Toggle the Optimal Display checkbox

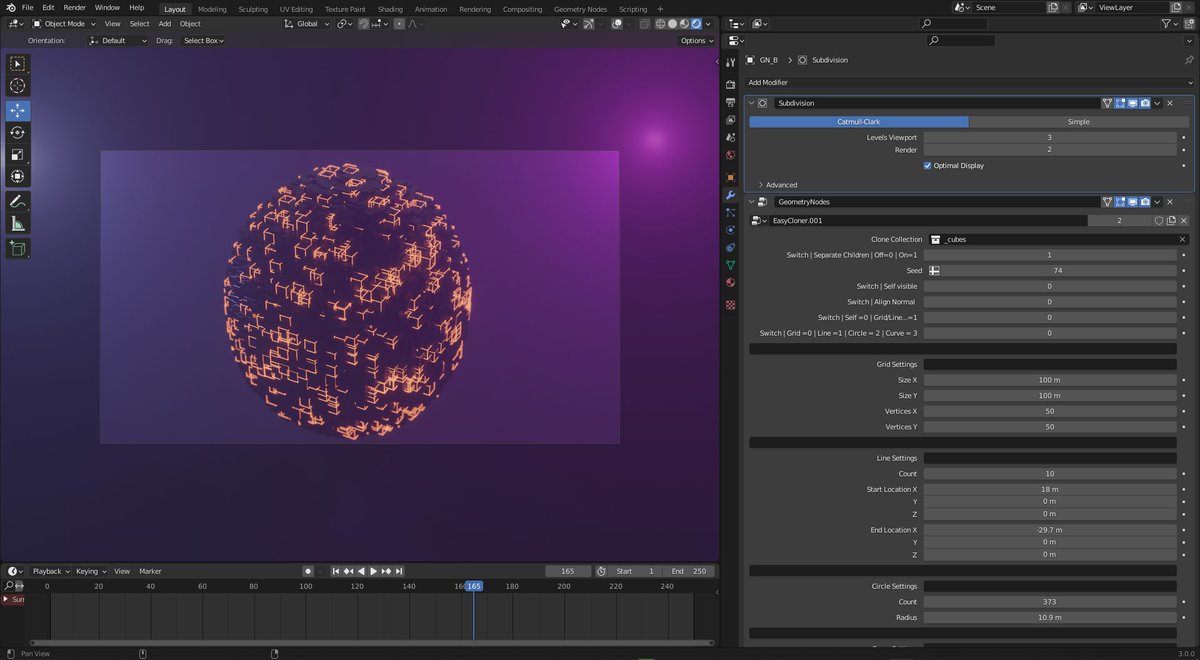click(927, 165)
